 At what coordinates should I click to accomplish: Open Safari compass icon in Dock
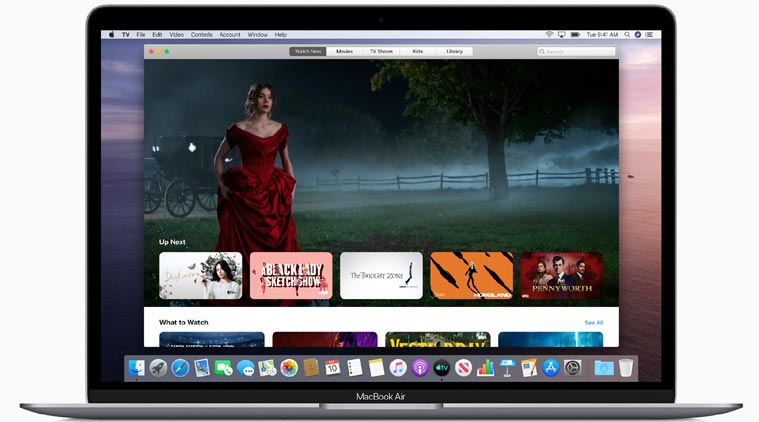(180, 368)
